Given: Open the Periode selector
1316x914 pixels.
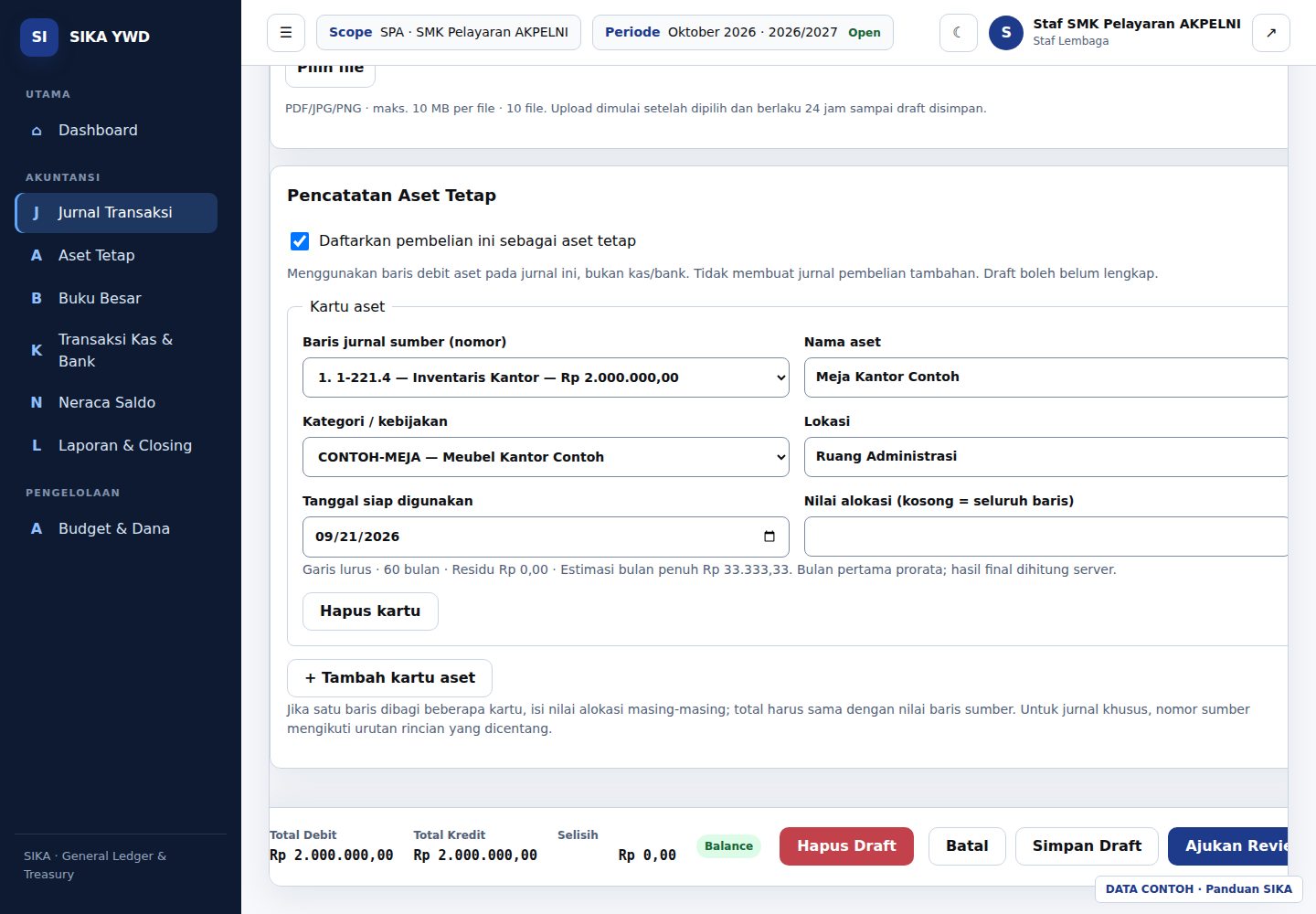Looking at the screenshot, I should (x=743, y=33).
